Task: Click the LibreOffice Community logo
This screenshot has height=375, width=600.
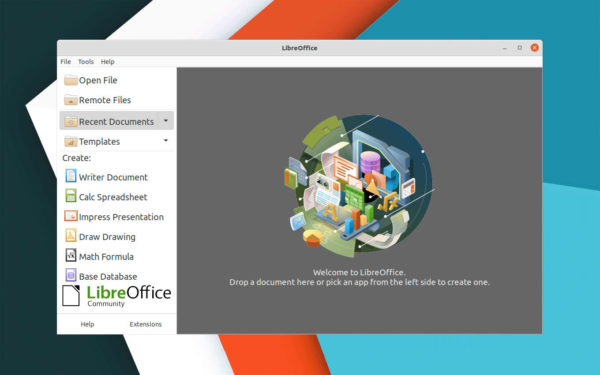Action: pos(117,296)
